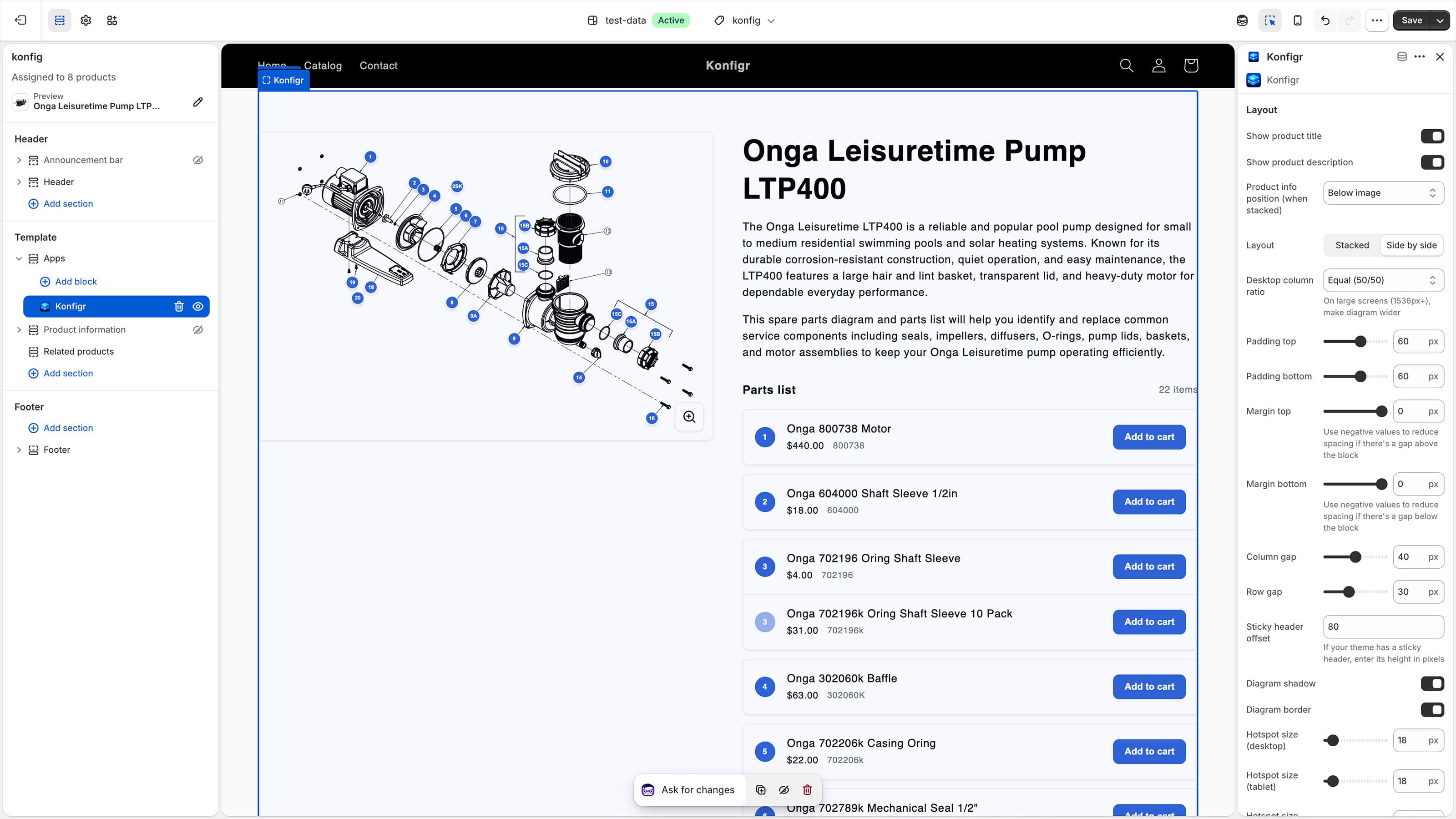Open the cart icon in store header

pyautogui.click(x=1191, y=66)
